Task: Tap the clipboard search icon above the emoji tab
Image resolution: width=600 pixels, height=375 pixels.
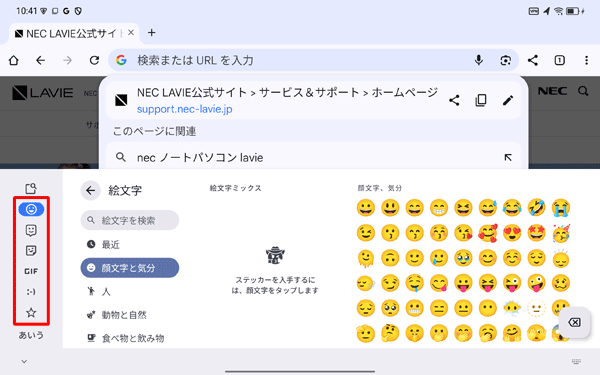Action: pos(31,188)
